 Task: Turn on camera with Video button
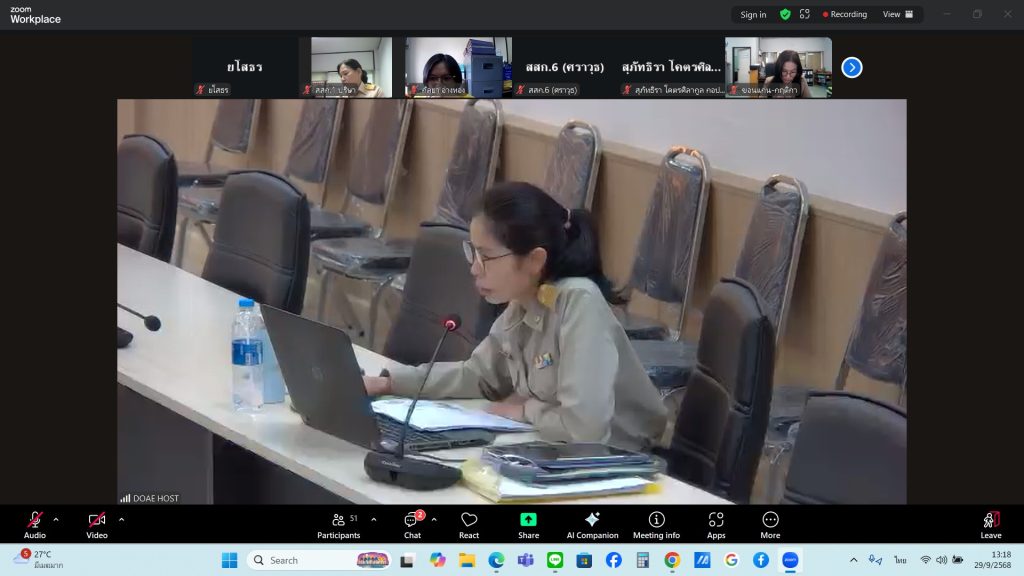(97, 524)
